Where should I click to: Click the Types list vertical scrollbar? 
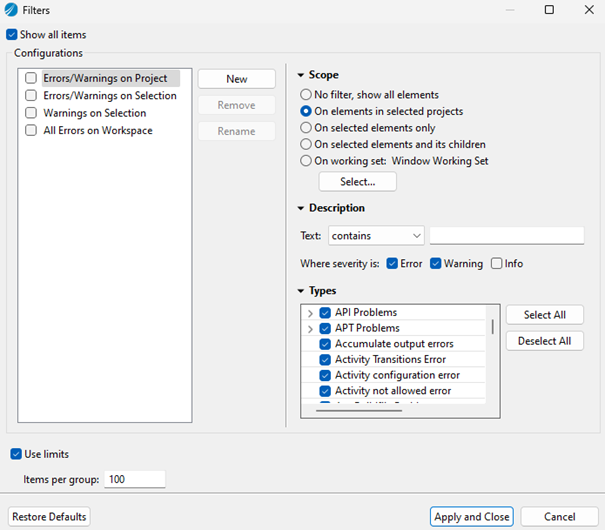pos(493,326)
